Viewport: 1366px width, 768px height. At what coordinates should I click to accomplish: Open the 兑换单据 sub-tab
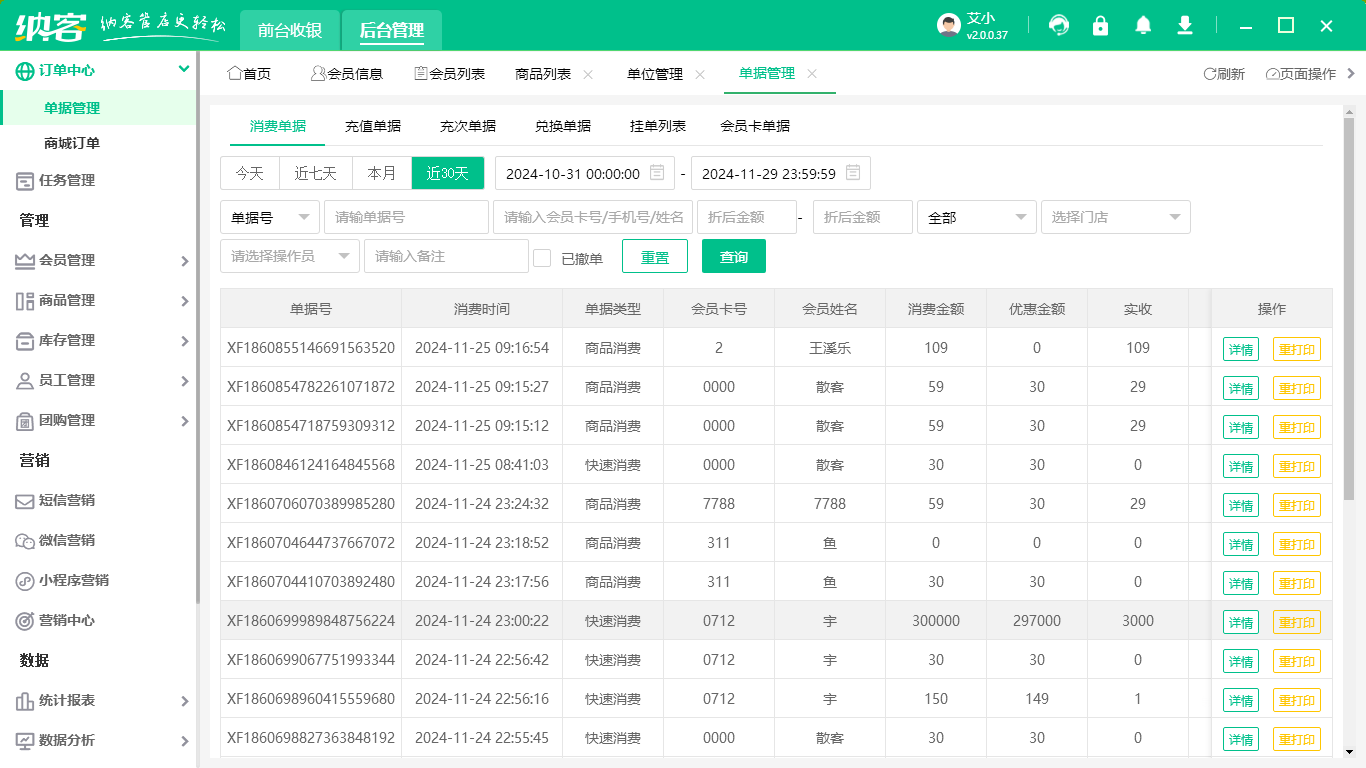[563, 126]
